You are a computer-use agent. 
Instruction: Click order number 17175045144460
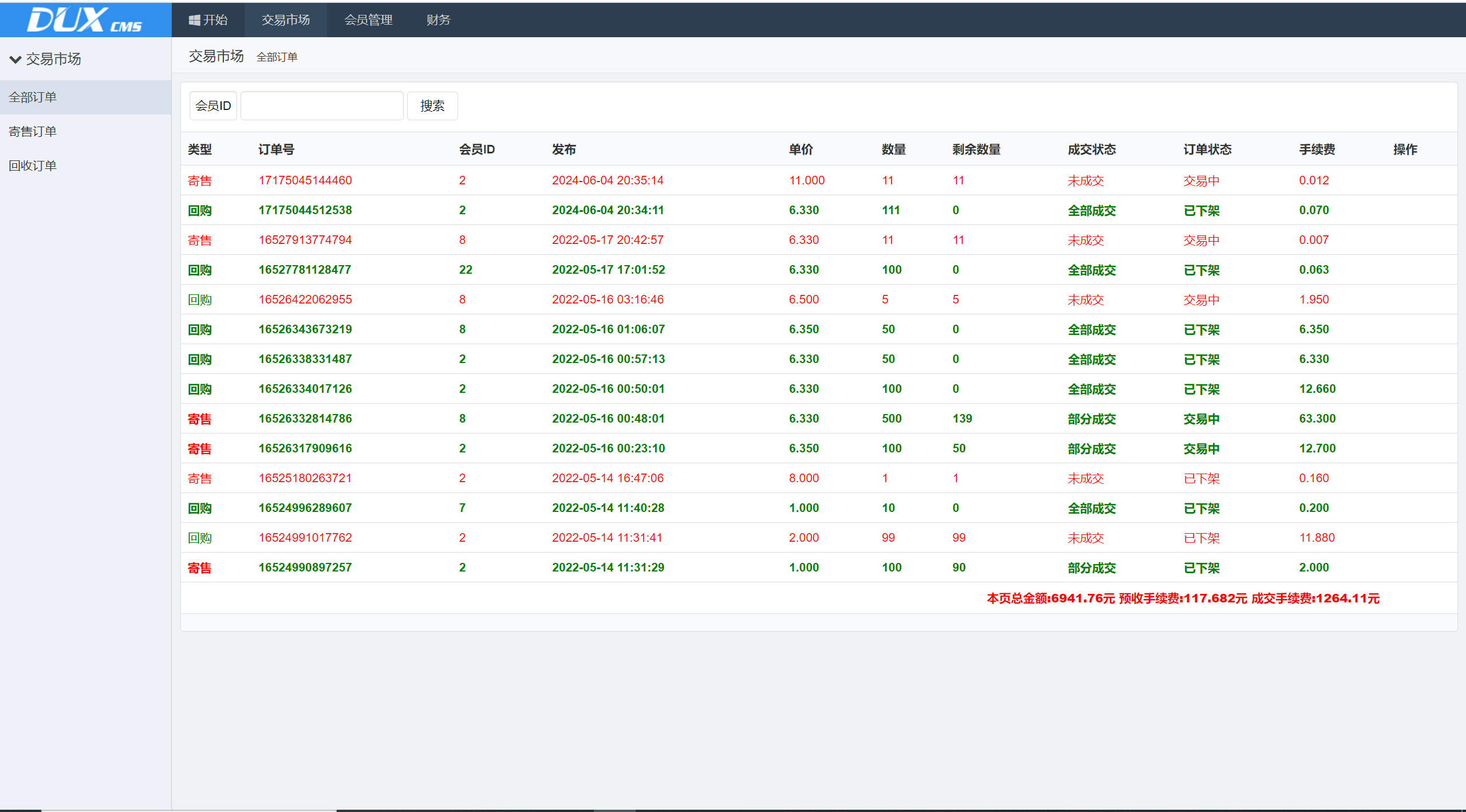coord(305,180)
